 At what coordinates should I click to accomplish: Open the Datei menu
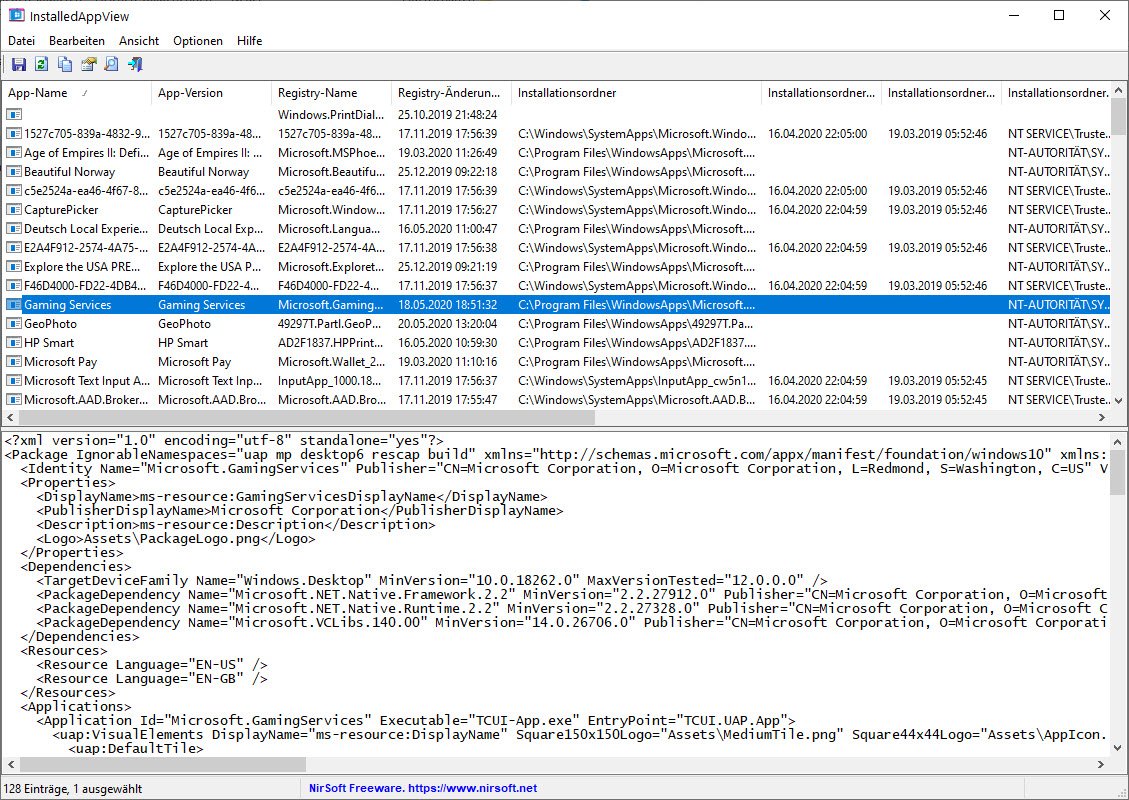tap(21, 41)
